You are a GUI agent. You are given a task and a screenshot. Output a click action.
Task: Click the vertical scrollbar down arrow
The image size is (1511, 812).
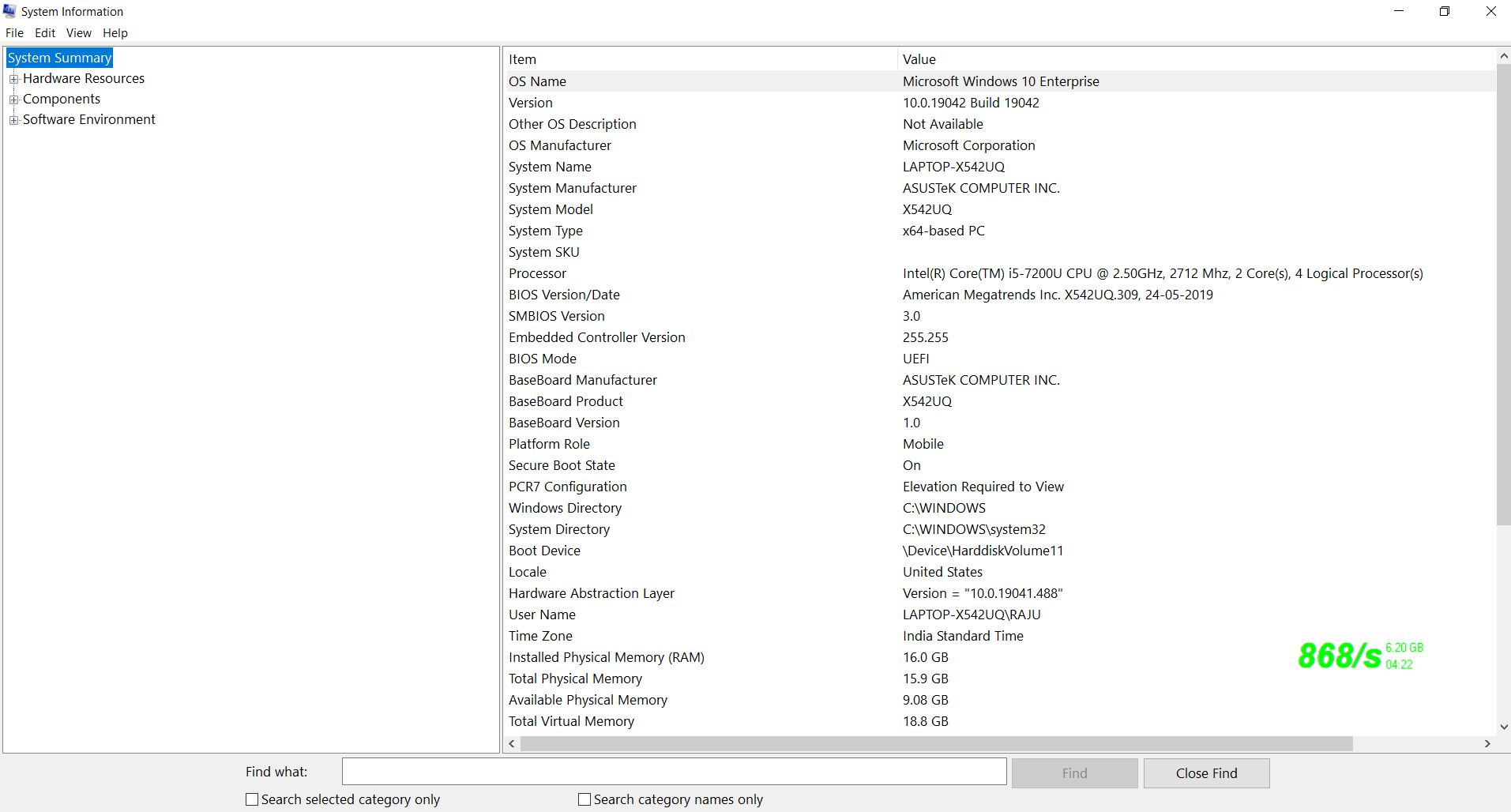[x=1503, y=727]
